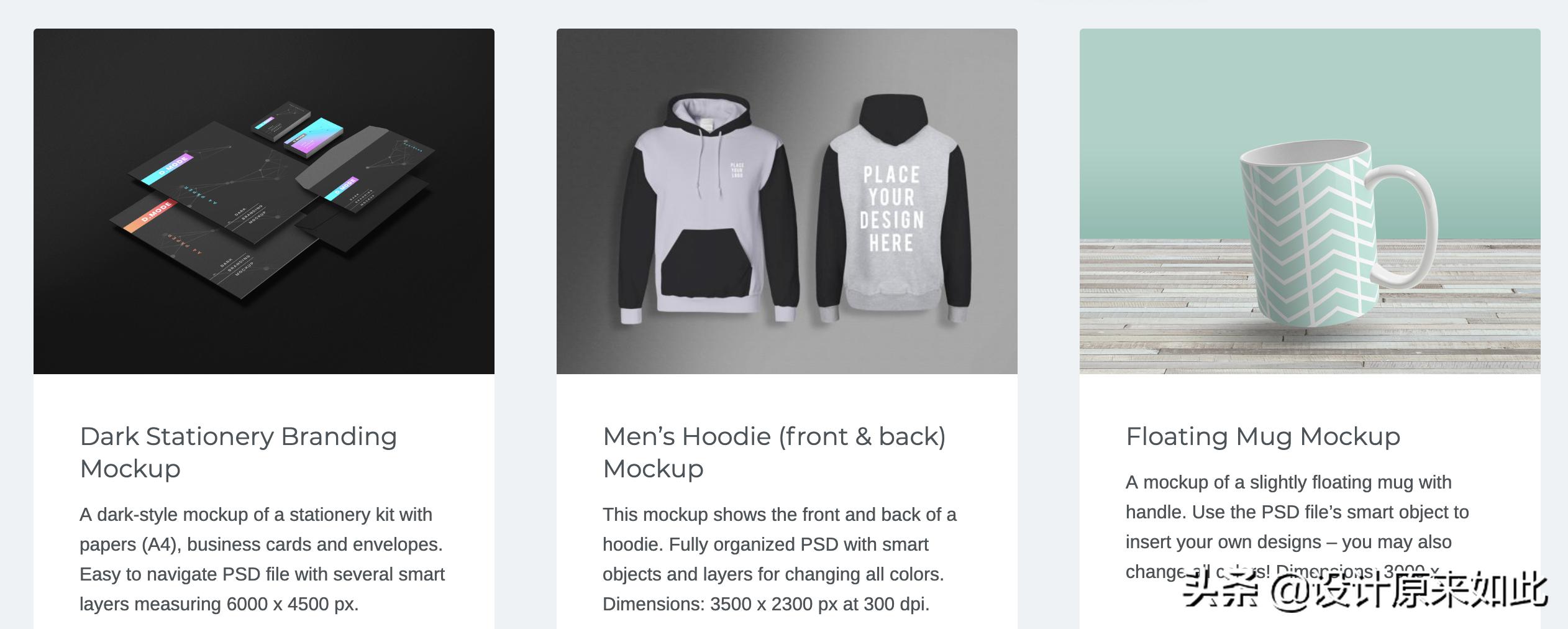
Task: Click the front-view hoodie with black pocket
Action: 708,209
